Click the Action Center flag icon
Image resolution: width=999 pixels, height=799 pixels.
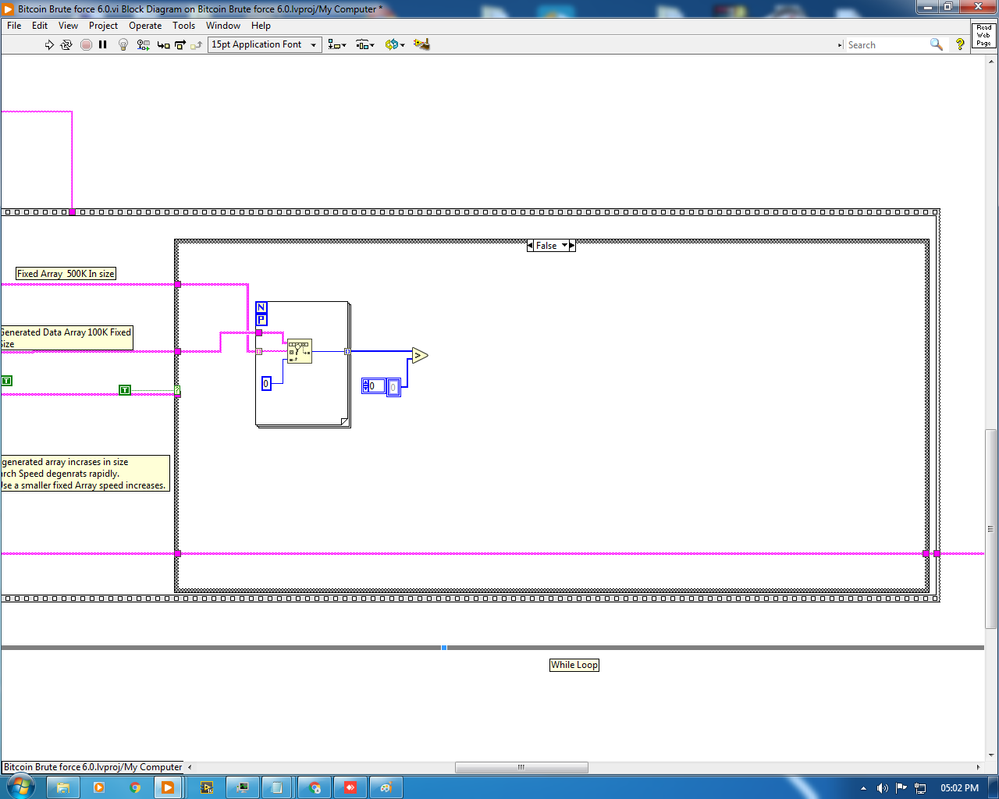click(901, 788)
